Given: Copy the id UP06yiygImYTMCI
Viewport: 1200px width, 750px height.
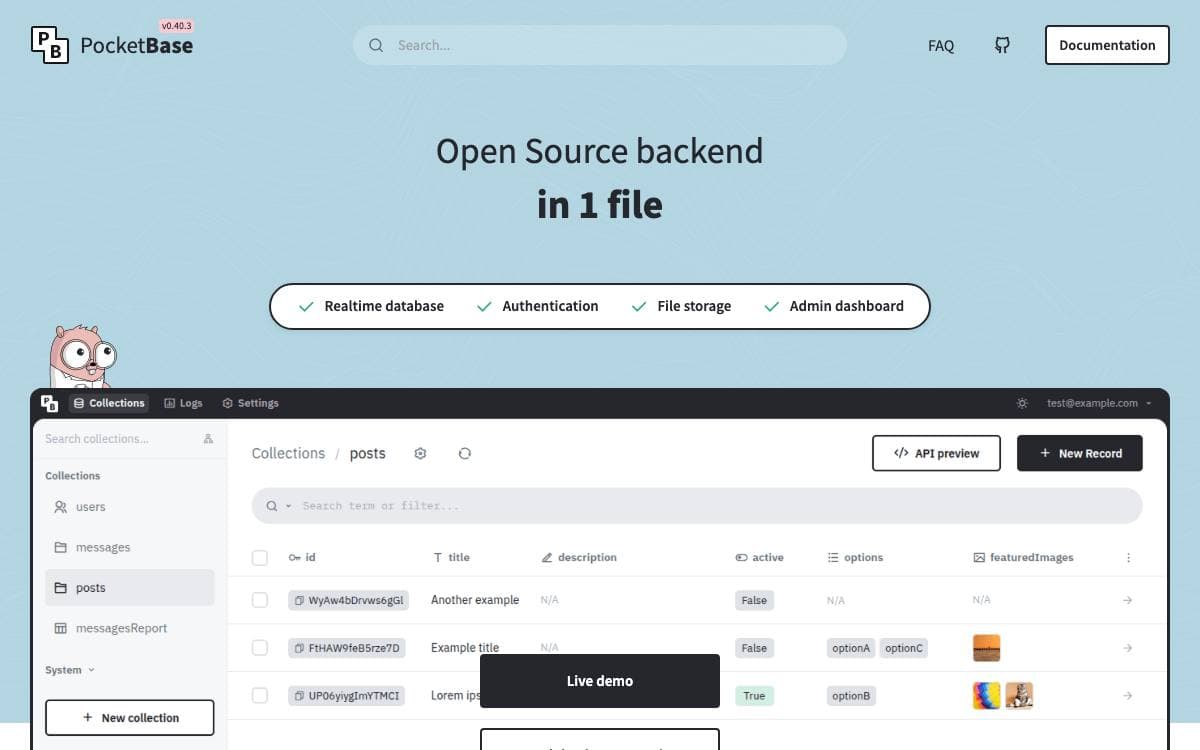Looking at the screenshot, I should pos(299,696).
